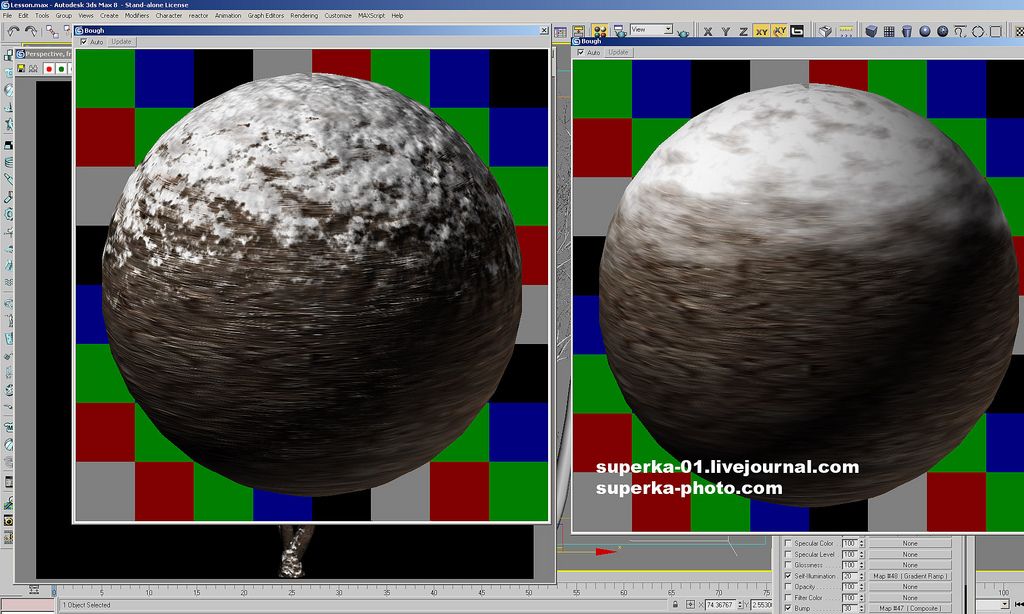The height and width of the screenshot is (614, 1024).
Task: Click the Redo arrow icon
Action: (x=31, y=31)
